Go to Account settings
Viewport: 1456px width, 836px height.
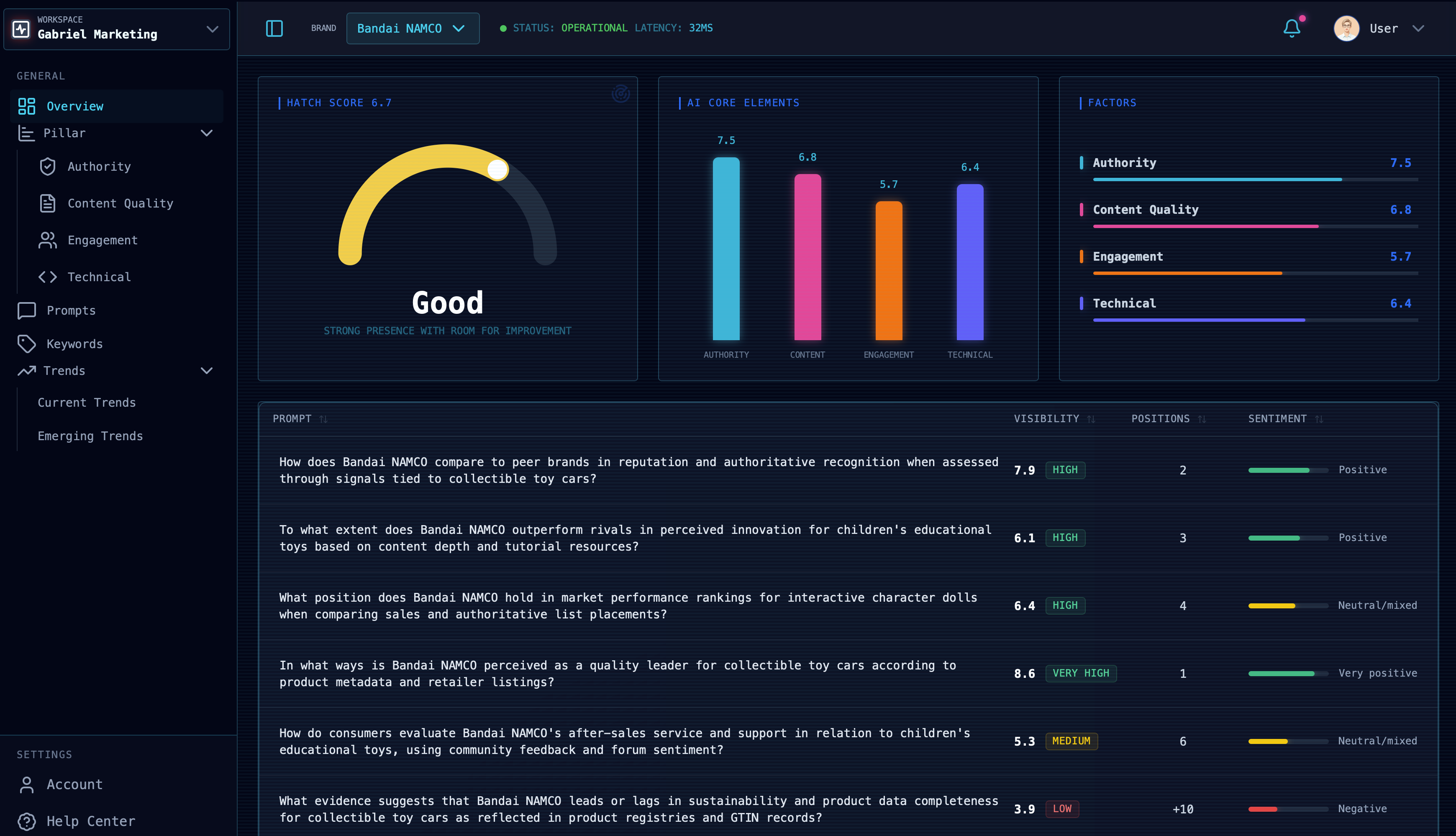tap(74, 784)
